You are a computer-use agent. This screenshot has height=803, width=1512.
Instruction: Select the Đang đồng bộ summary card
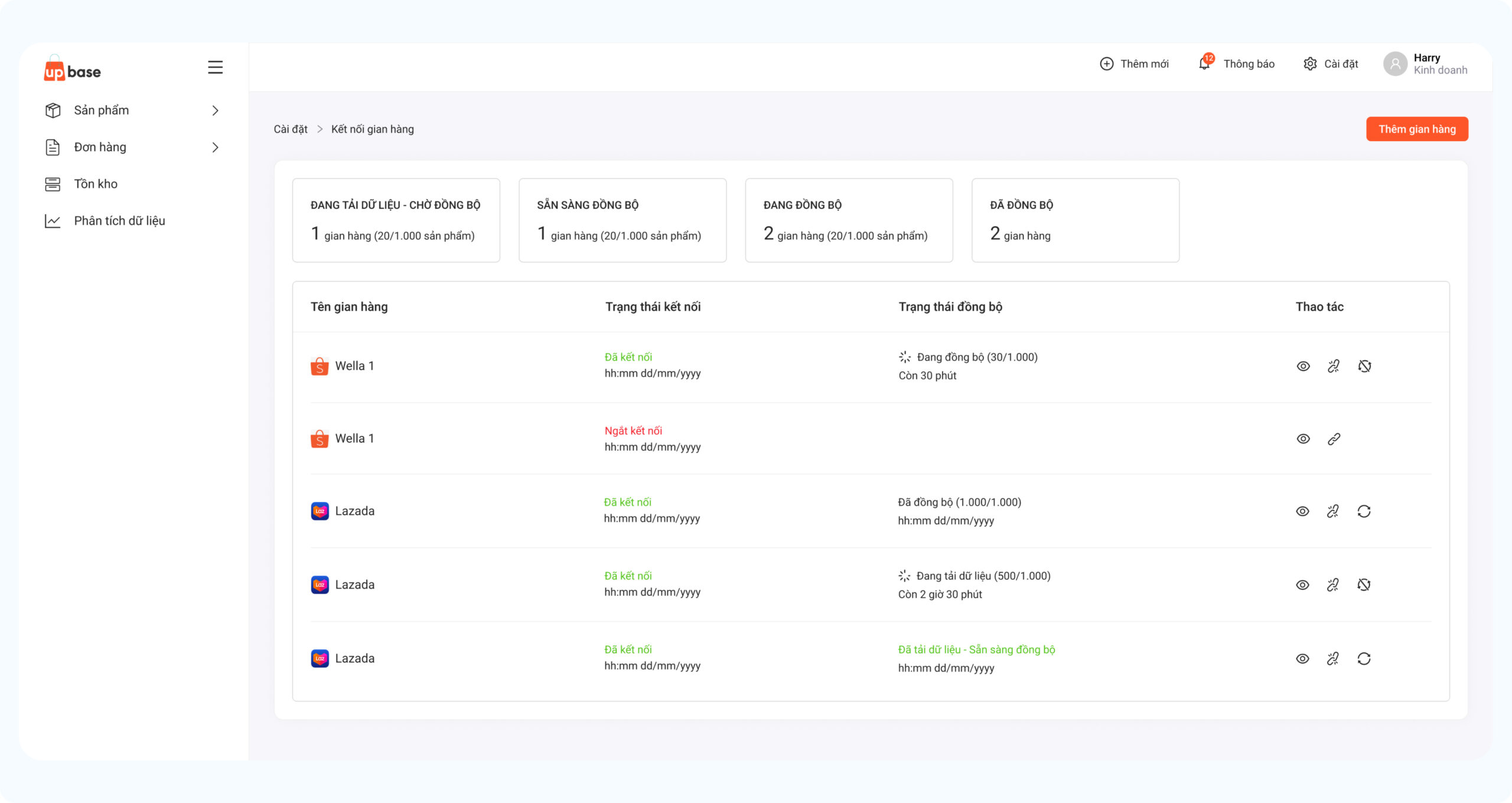[849, 220]
